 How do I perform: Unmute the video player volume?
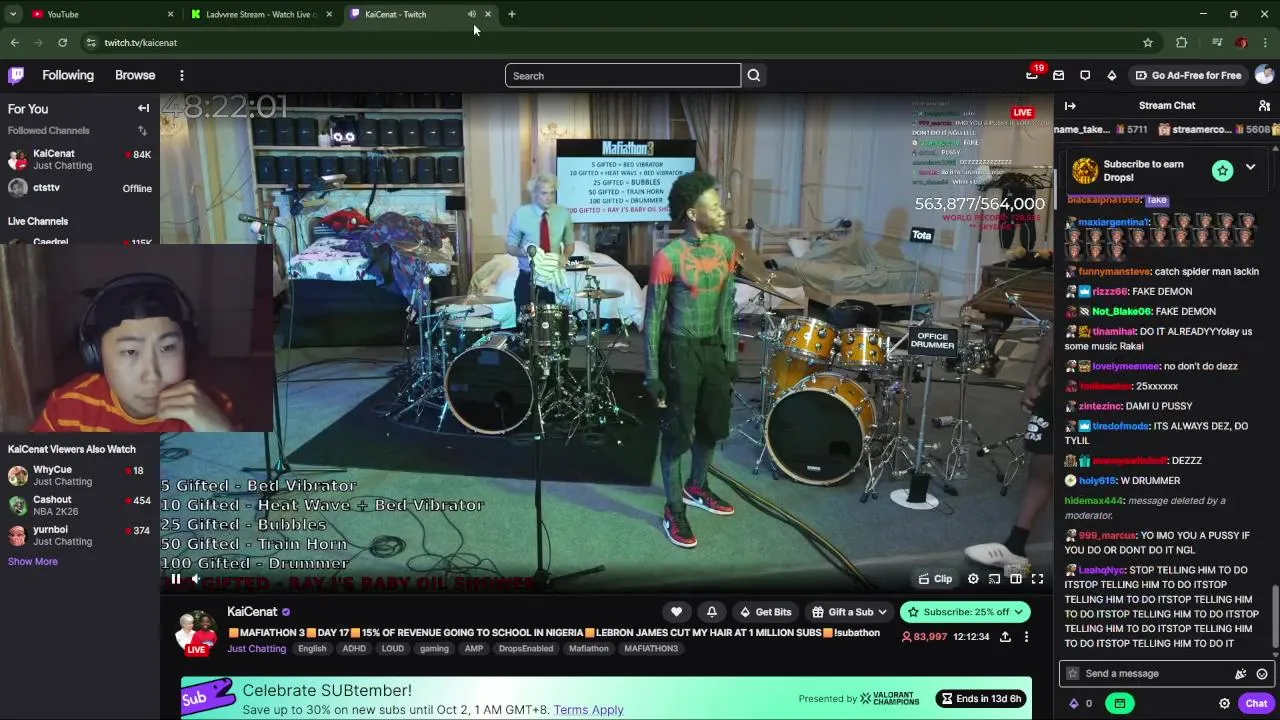(196, 578)
